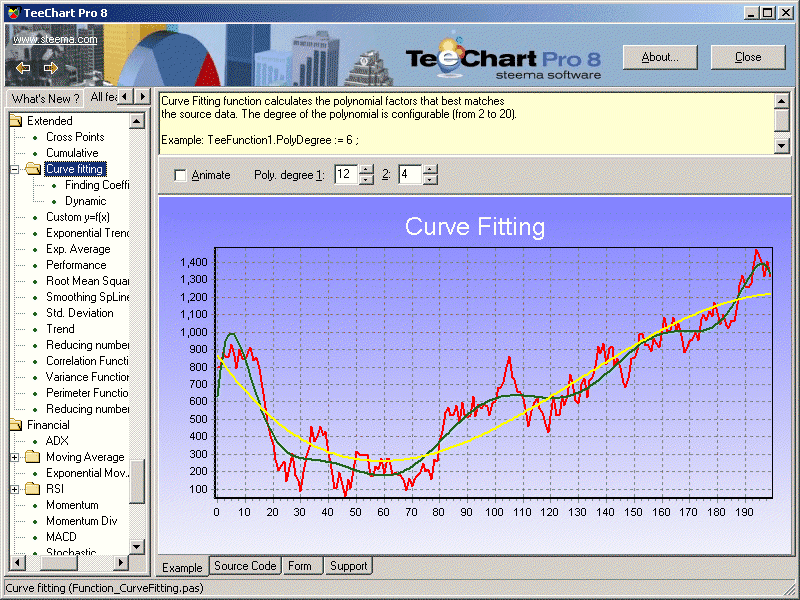Viewport: 800px width, 600px height.
Task: Click the TeeChart app icon in title bar
Action: pyautogui.click(x=14, y=12)
